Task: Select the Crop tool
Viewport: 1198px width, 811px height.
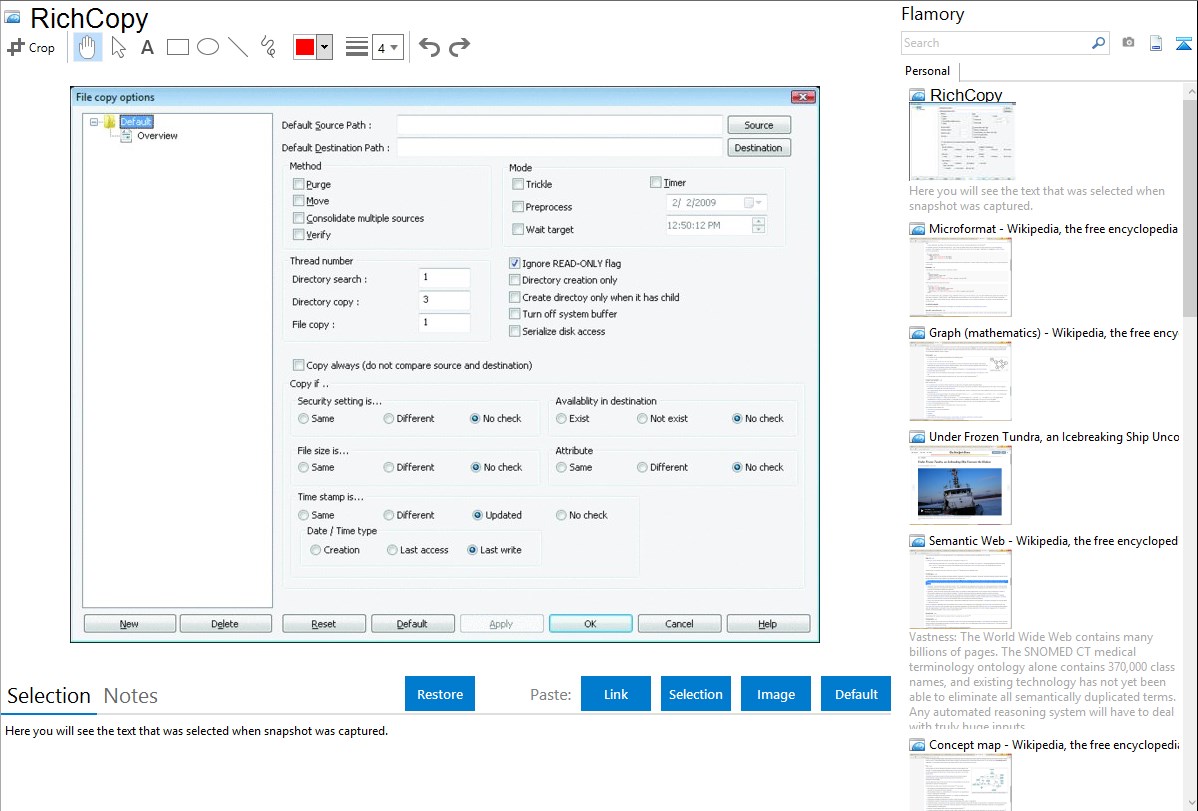Action: tap(31, 47)
